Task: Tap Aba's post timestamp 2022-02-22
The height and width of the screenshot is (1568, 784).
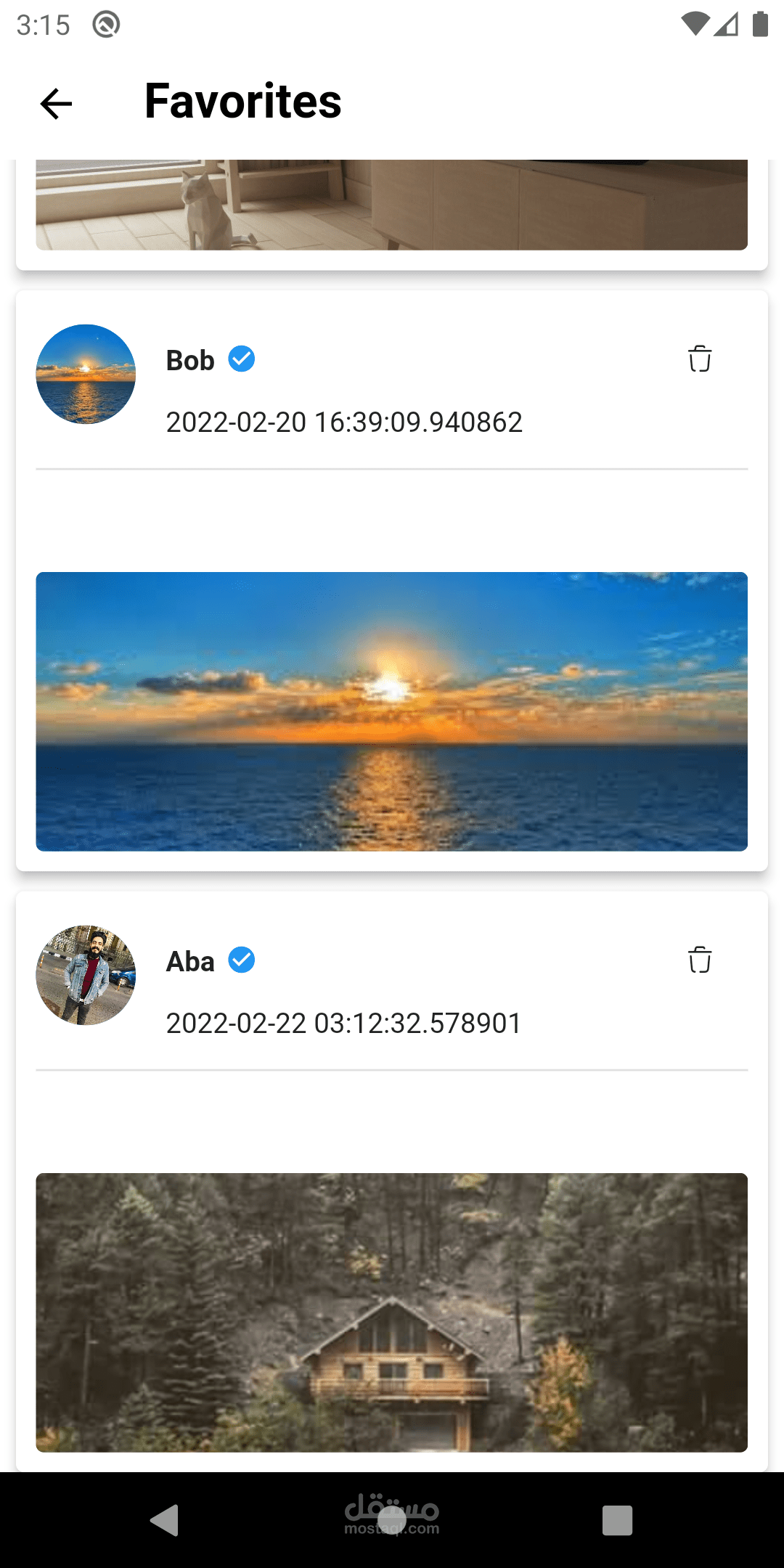Action: pyautogui.click(x=344, y=1023)
